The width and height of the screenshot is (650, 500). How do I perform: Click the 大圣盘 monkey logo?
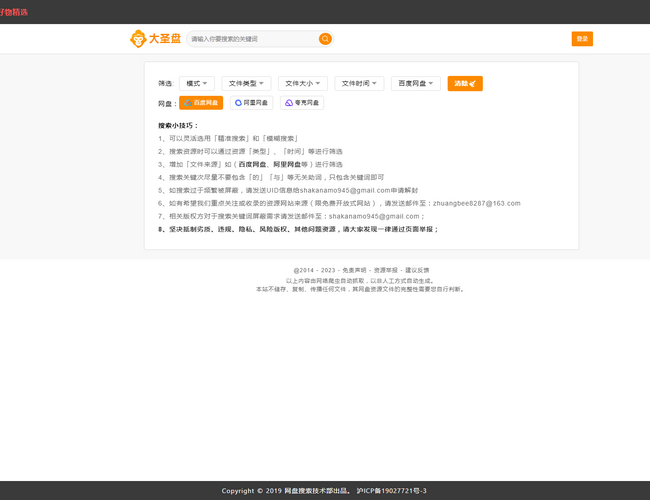pos(137,39)
